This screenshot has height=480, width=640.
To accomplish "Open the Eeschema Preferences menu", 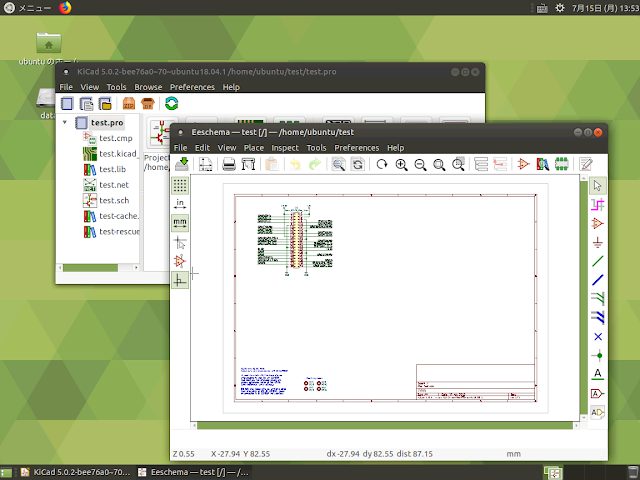I will pos(356,148).
